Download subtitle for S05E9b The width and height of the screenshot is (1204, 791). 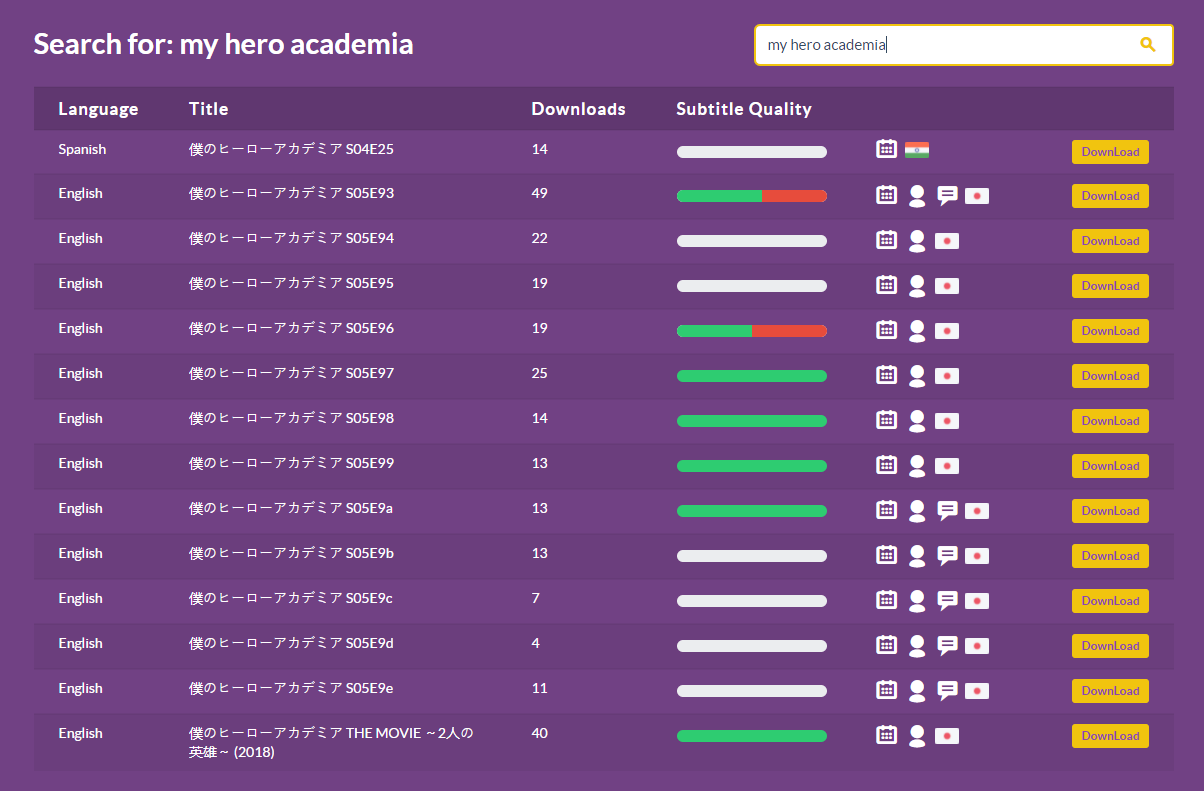1110,556
